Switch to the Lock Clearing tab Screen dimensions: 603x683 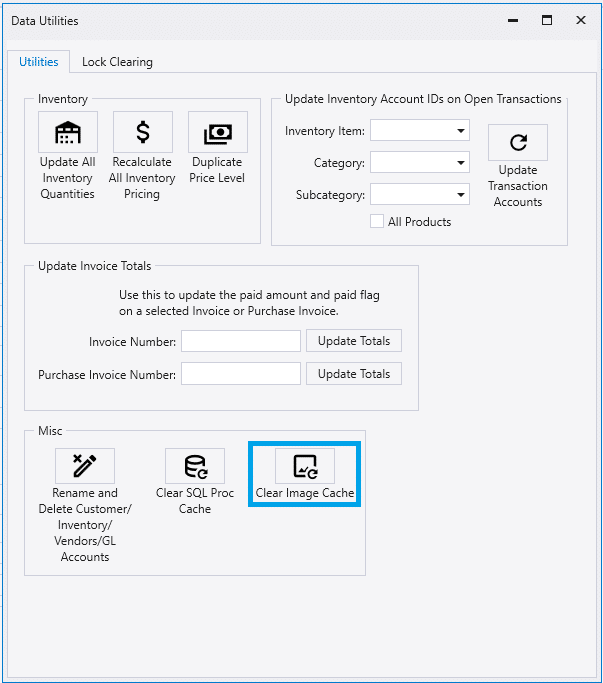[117, 62]
